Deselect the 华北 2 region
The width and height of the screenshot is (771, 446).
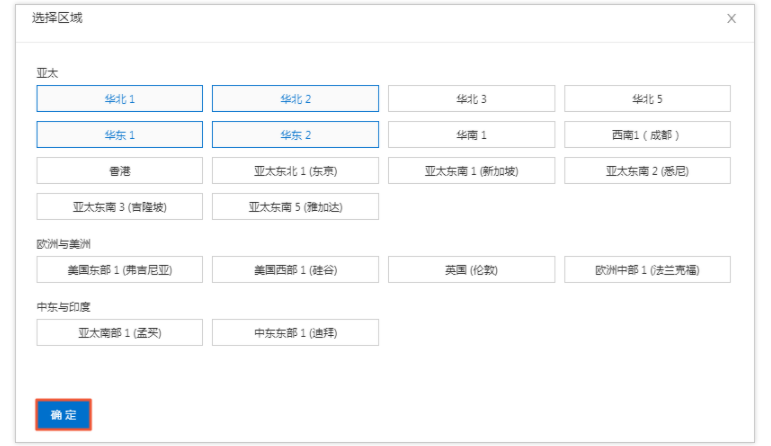point(295,99)
